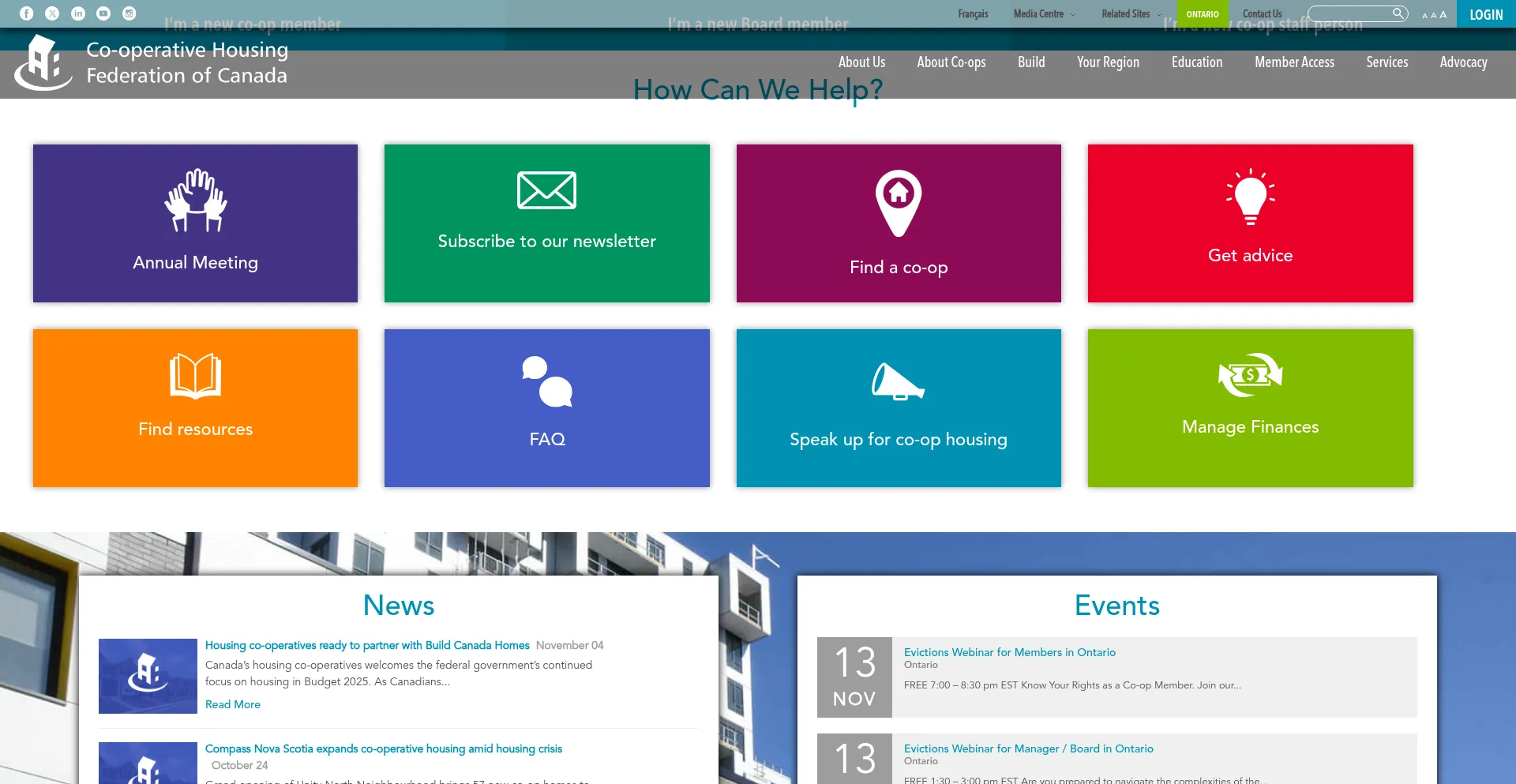Select the largest text size A

(1443, 15)
